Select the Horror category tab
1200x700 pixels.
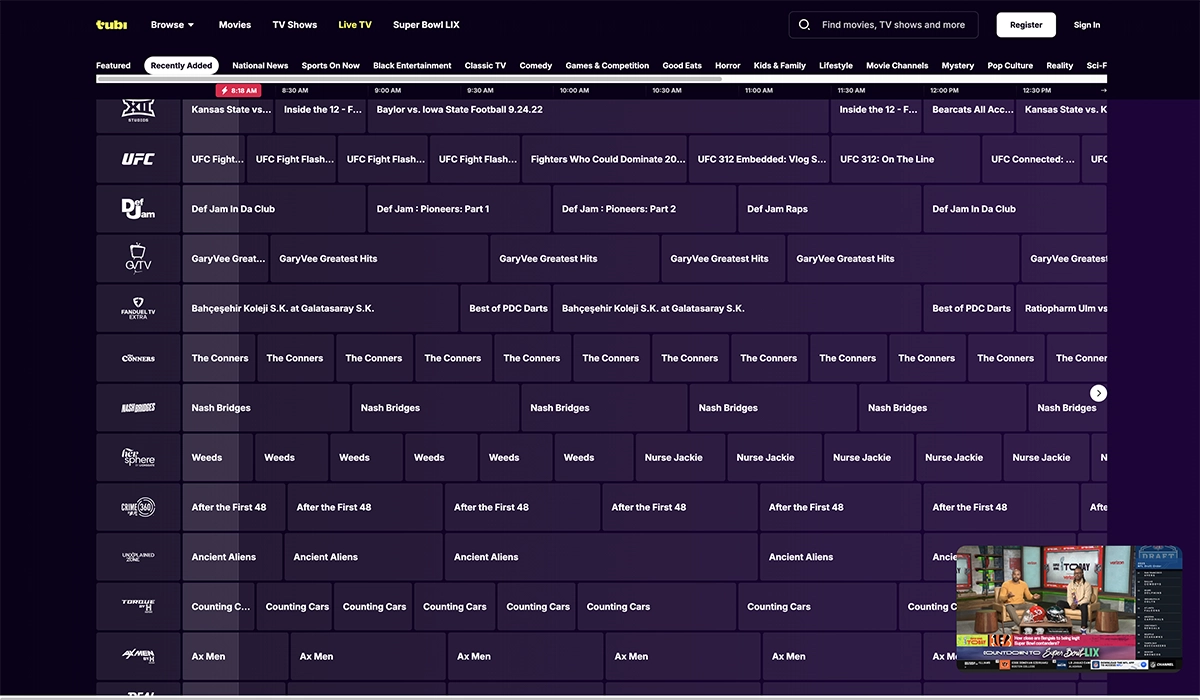tap(728, 66)
